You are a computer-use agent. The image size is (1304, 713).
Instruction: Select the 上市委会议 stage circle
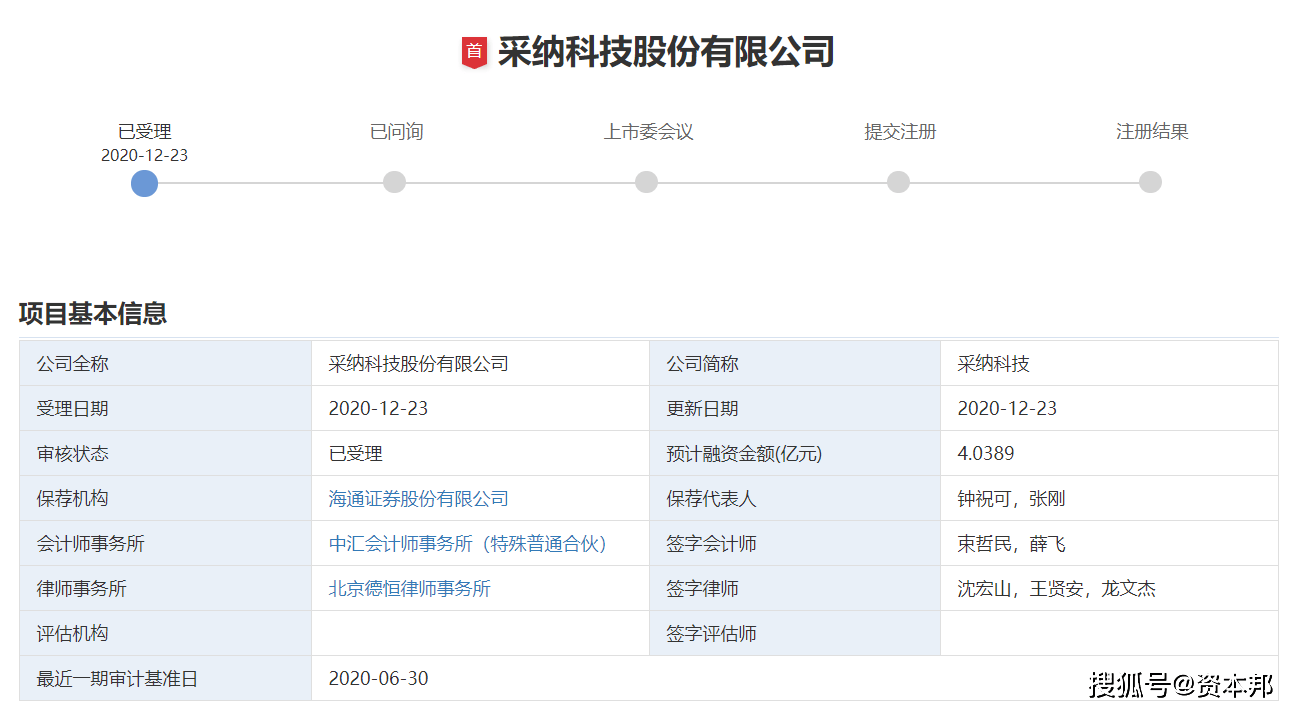pos(647,182)
